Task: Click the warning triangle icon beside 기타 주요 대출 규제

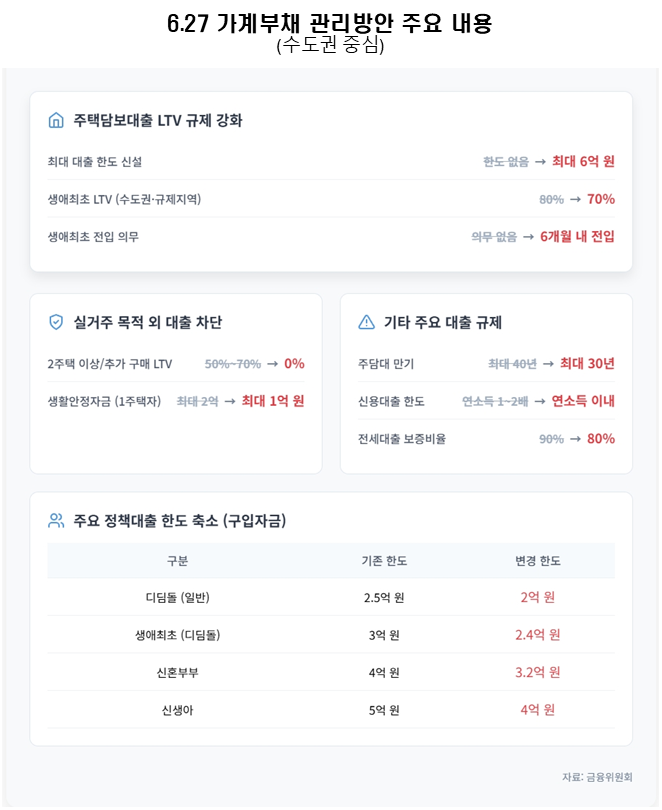Action: (x=366, y=322)
